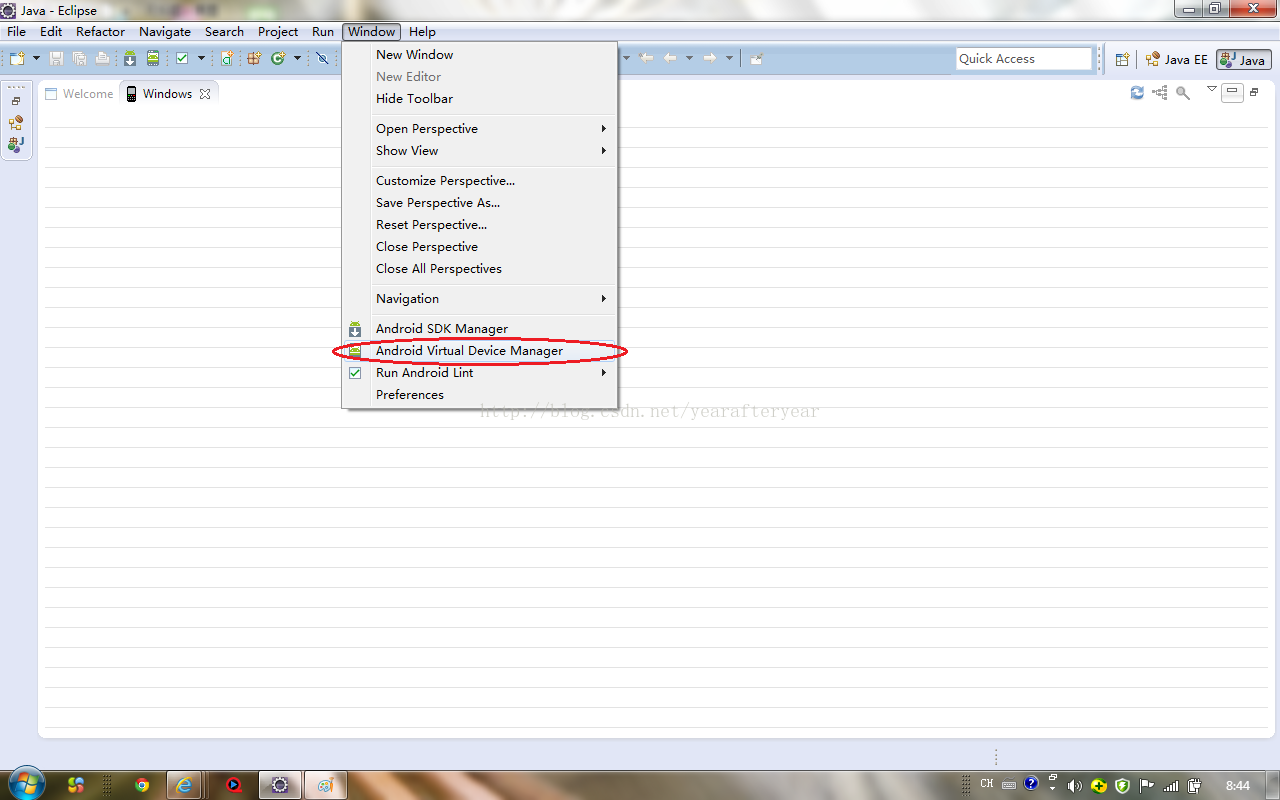Open the Edit menu

tap(51, 32)
